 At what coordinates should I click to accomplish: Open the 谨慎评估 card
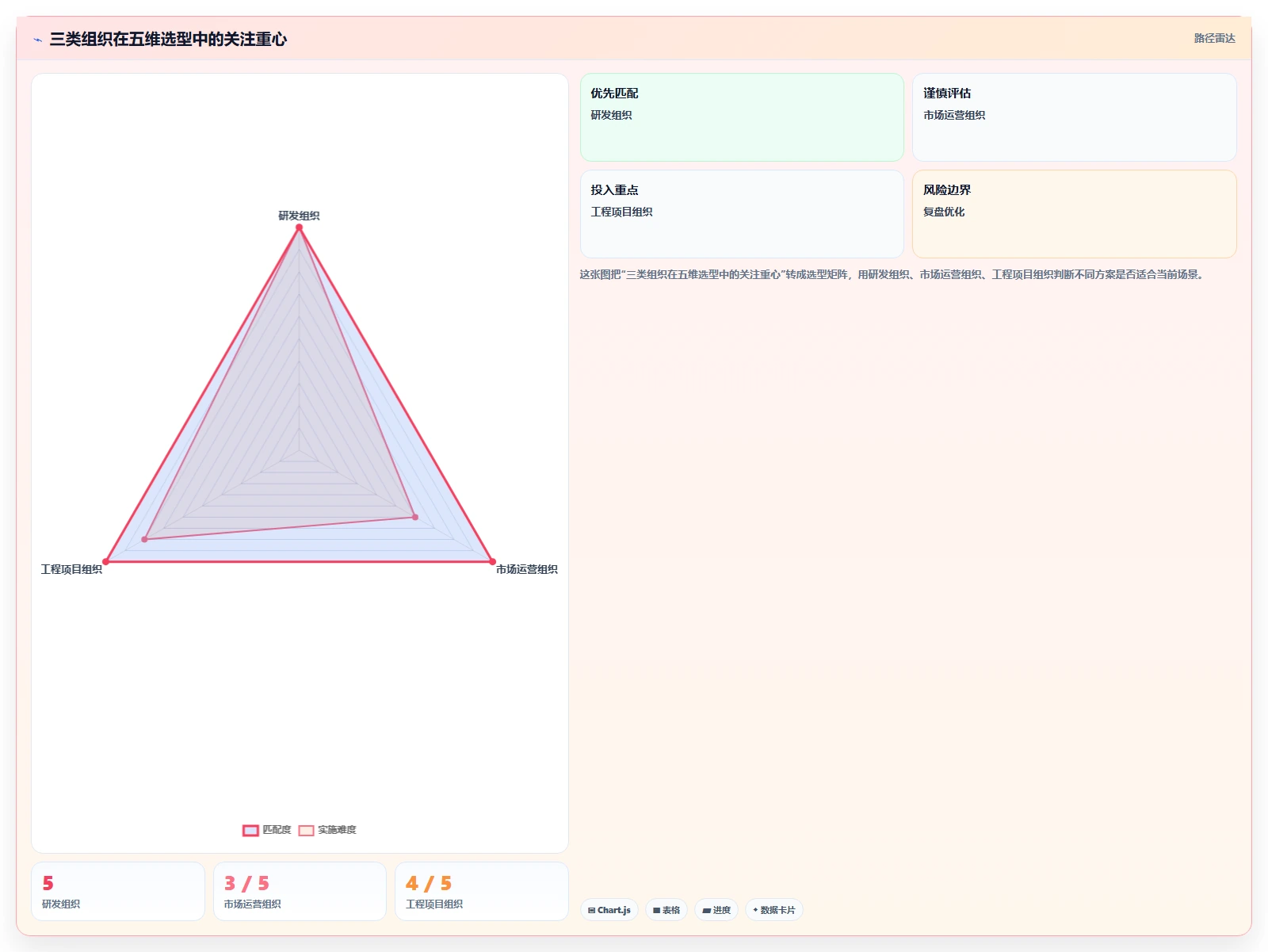1075,117
